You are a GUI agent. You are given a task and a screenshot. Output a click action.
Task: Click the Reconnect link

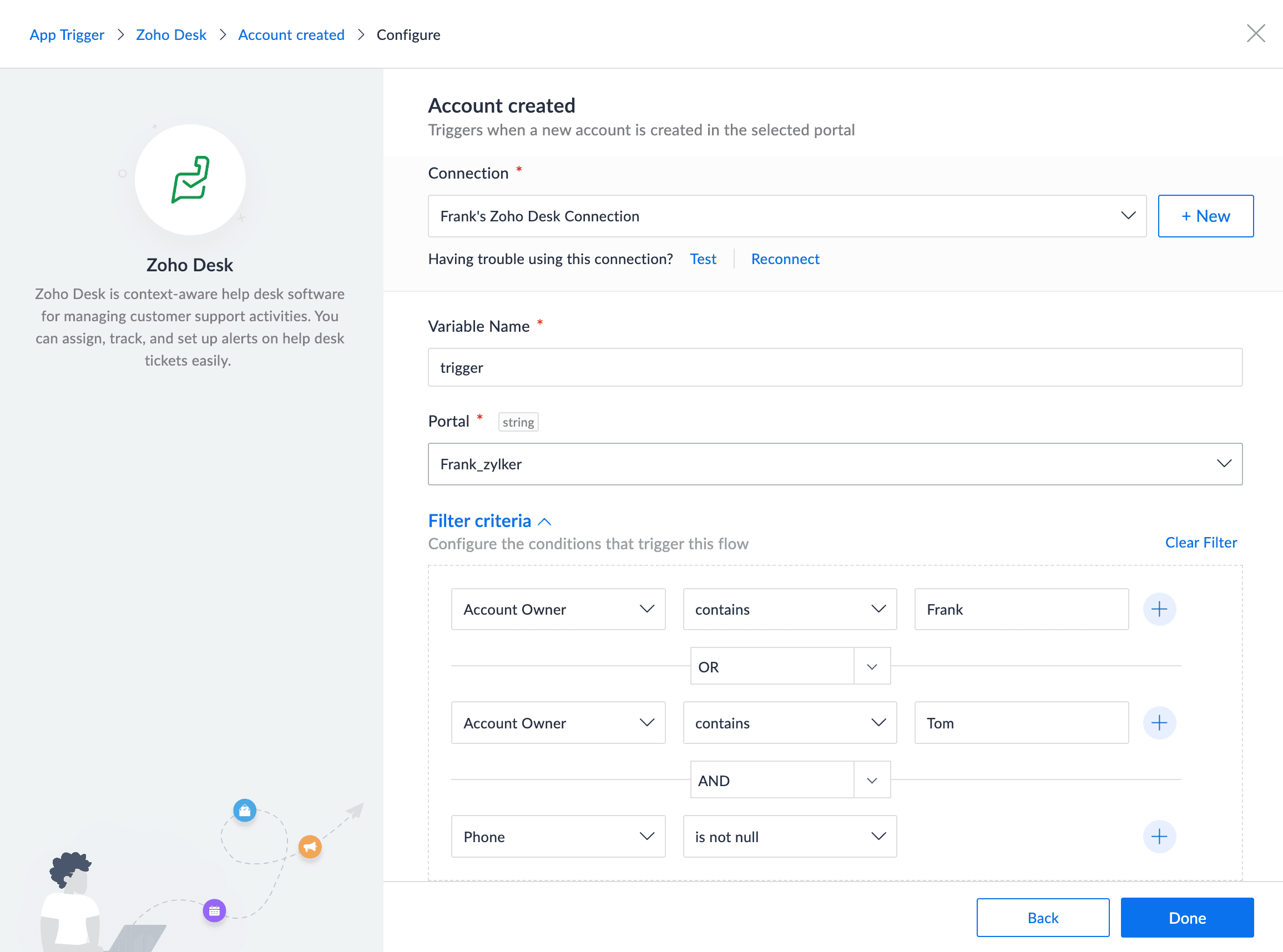785,259
